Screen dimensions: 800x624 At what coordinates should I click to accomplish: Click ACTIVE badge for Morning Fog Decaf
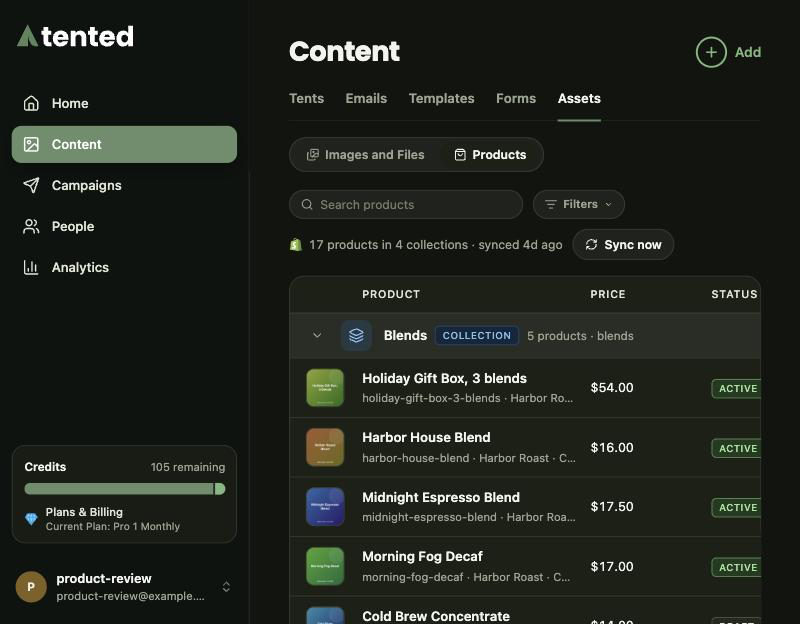coord(736,567)
